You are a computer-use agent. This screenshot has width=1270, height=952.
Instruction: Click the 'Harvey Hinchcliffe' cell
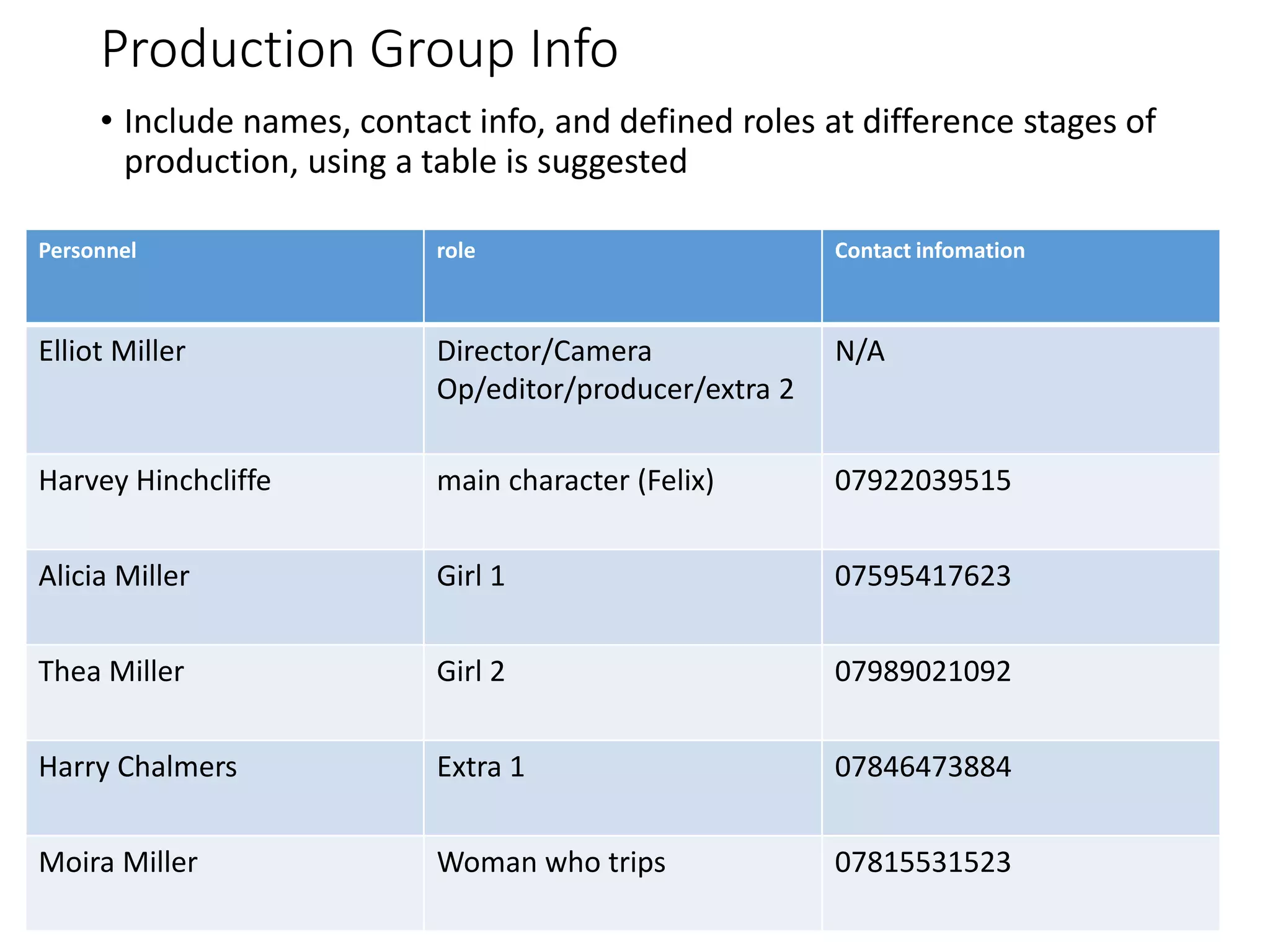[224, 501]
